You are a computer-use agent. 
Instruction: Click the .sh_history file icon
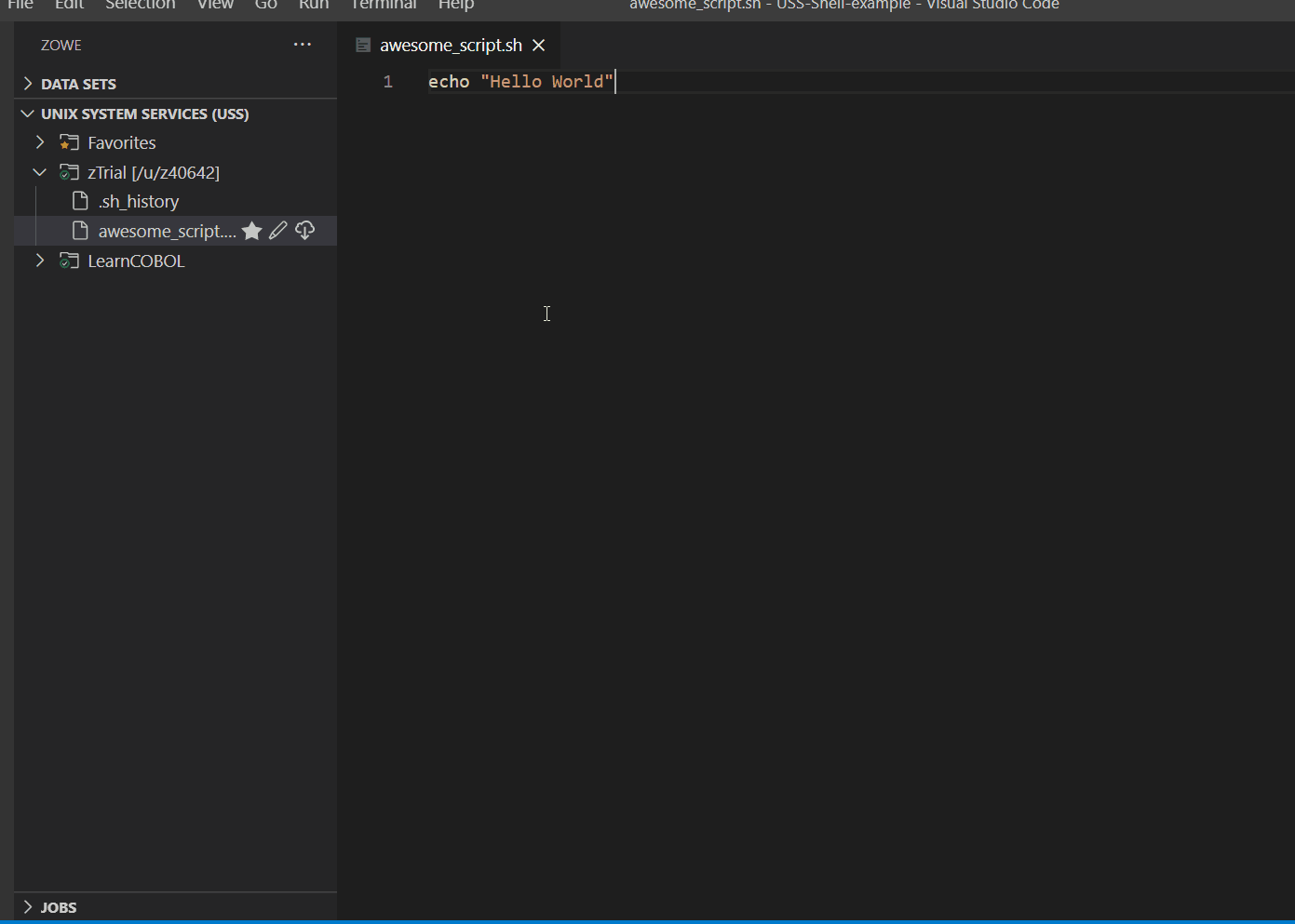pyautogui.click(x=81, y=201)
